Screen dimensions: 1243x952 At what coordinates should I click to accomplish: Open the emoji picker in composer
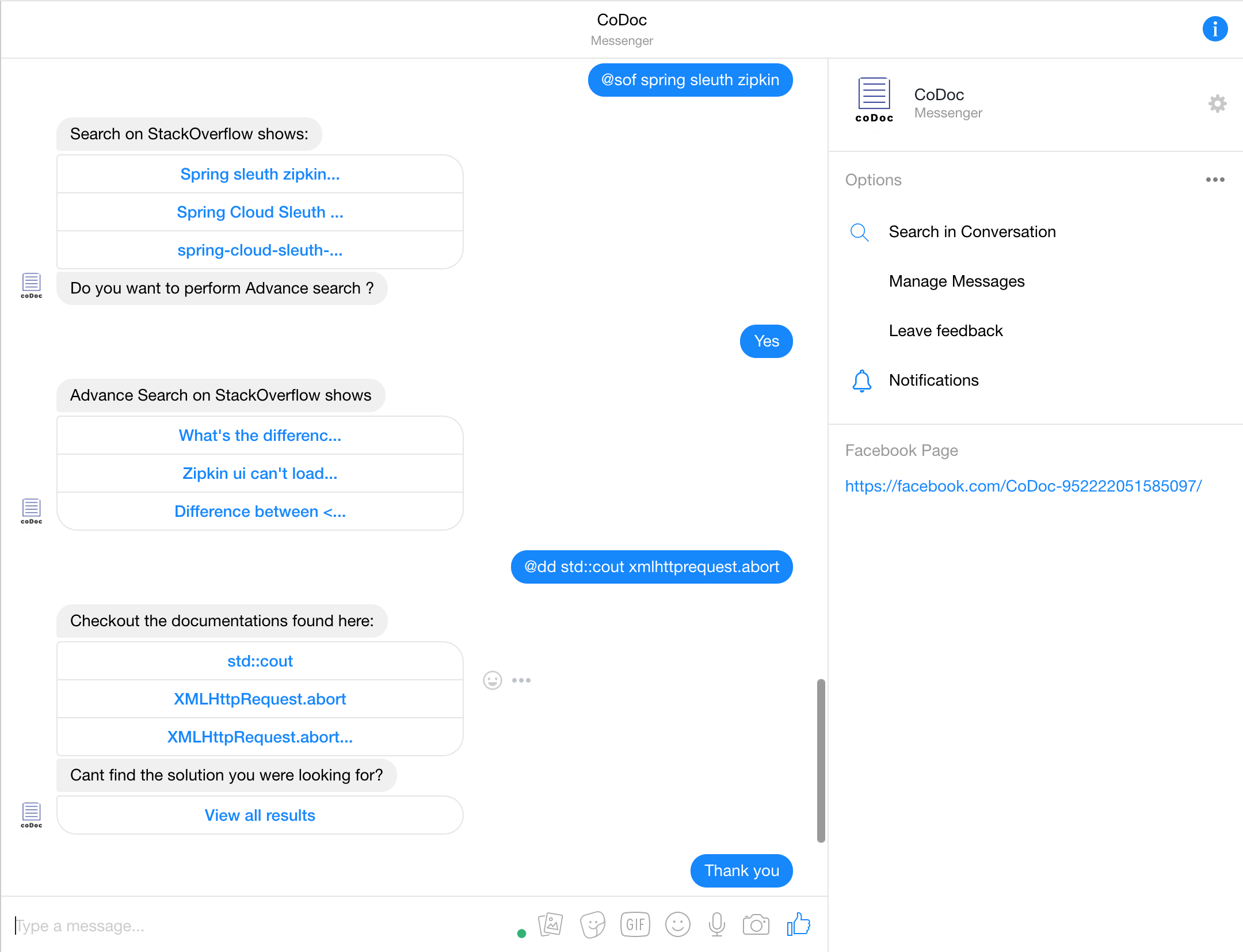(x=677, y=925)
